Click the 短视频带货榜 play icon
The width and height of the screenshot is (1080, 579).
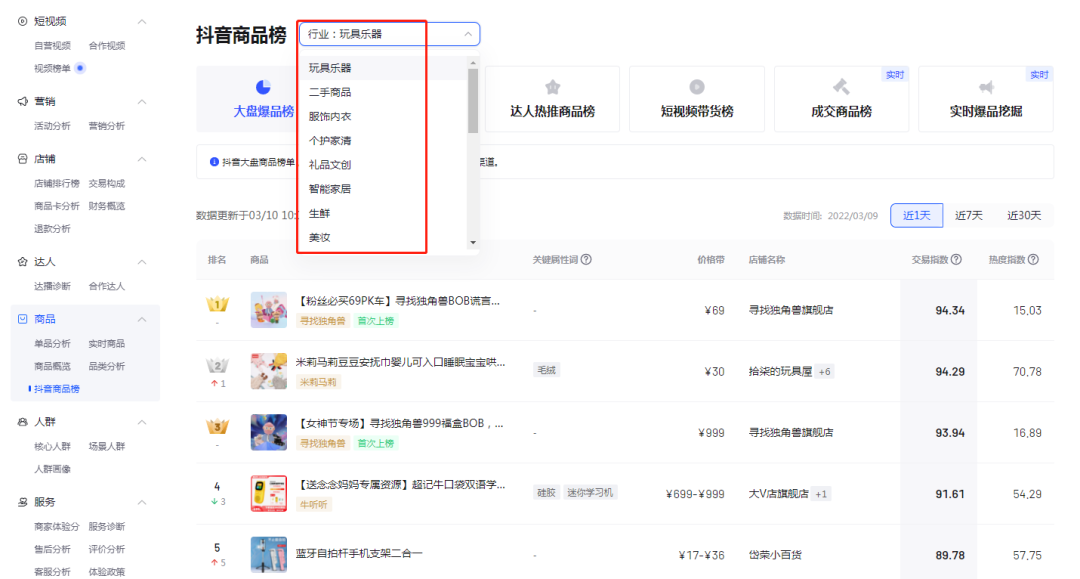(x=697, y=87)
